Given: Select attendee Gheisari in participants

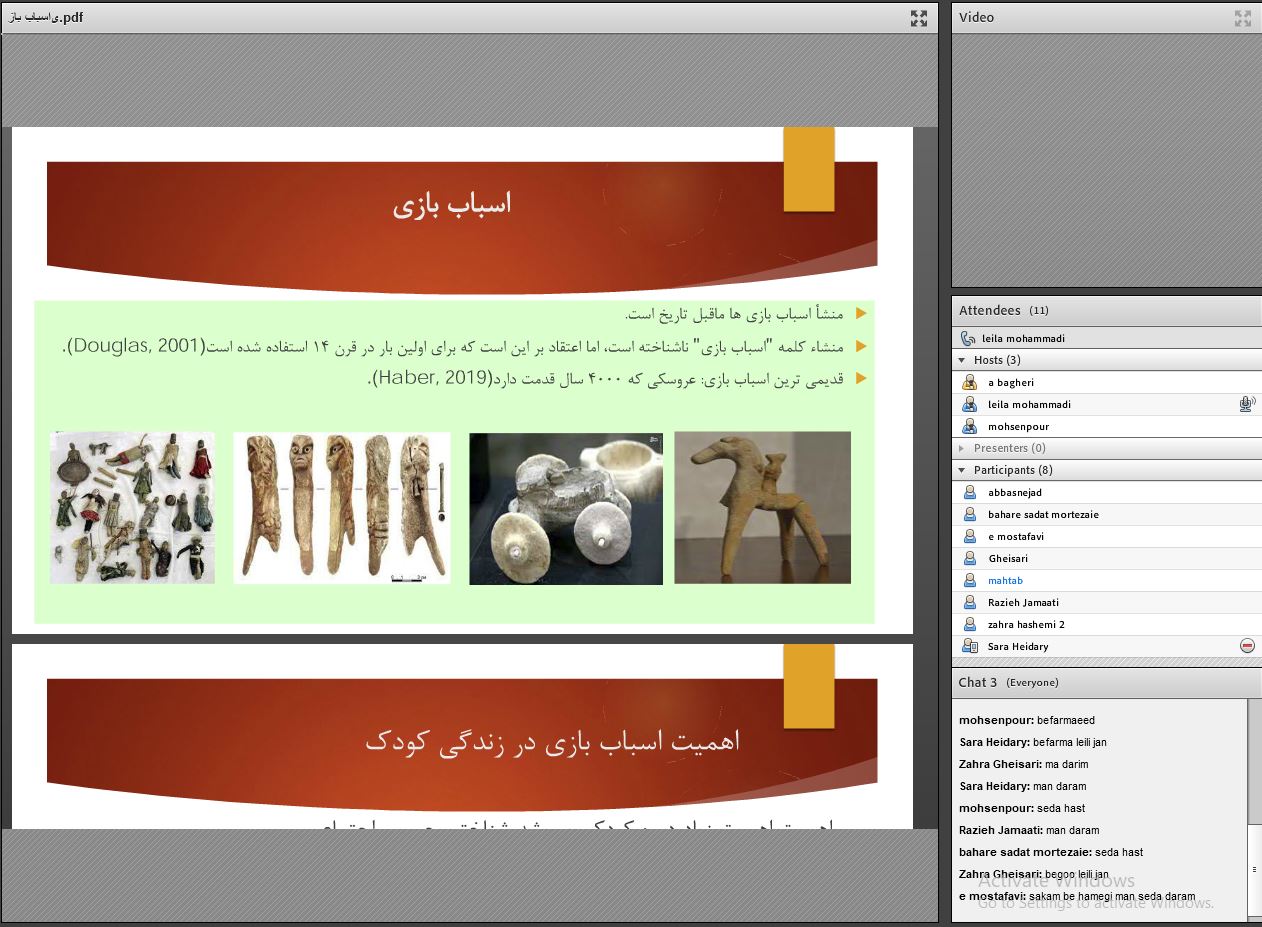Looking at the screenshot, I should (1106, 559).
